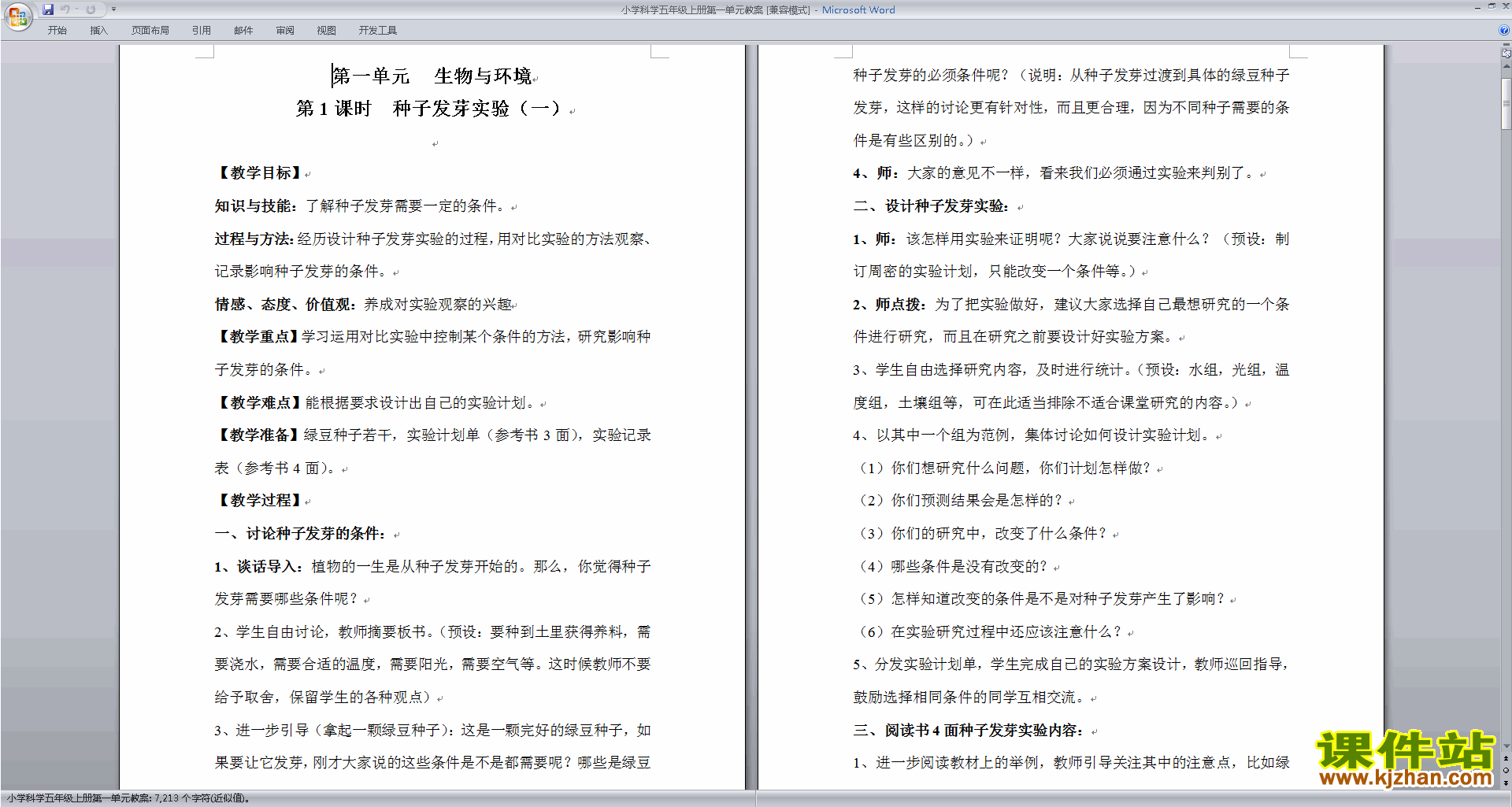Viewport: 1512px width, 807px height.
Task: Click question (1) 你们想研究什么问题
Action: pos(1003,468)
